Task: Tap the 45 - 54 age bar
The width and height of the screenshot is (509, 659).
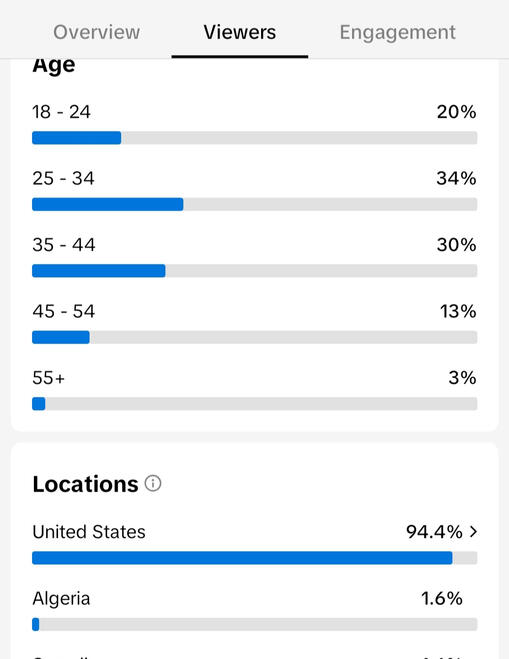Action: [255, 337]
